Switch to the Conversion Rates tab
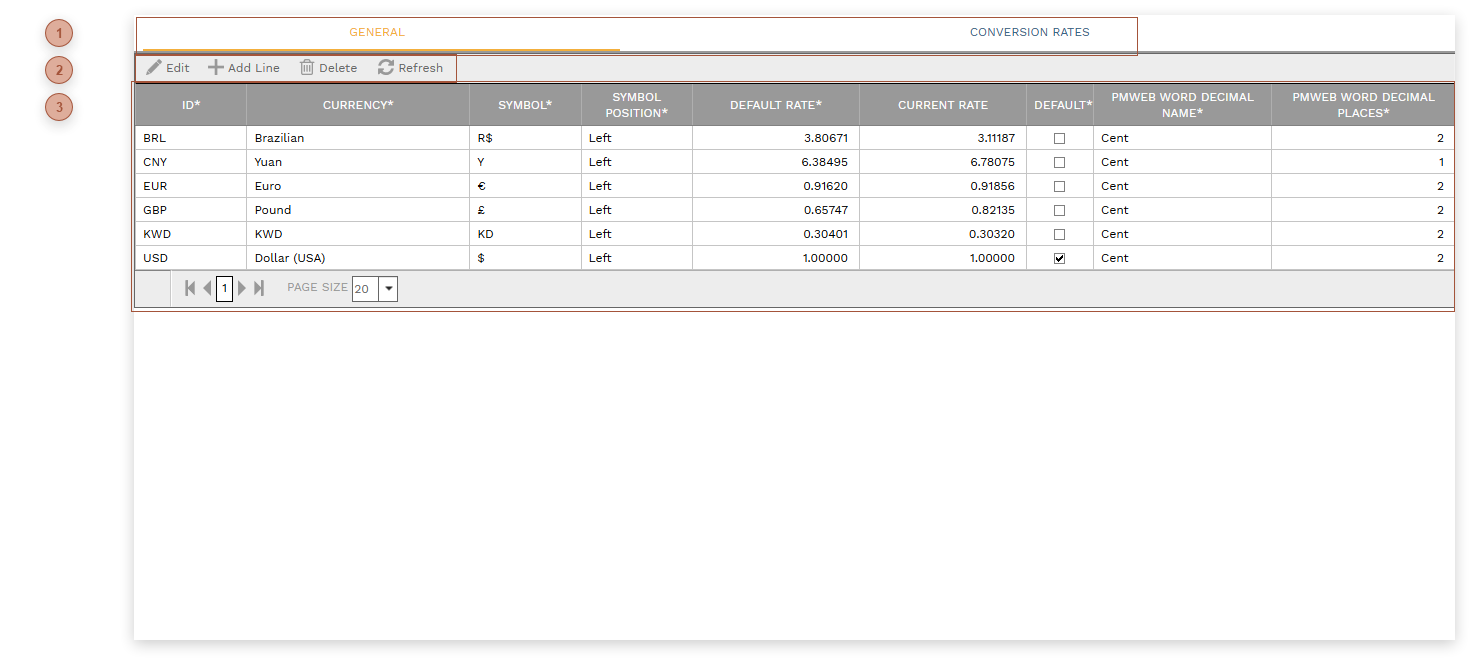The height and width of the screenshot is (663, 1476). (1029, 33)
